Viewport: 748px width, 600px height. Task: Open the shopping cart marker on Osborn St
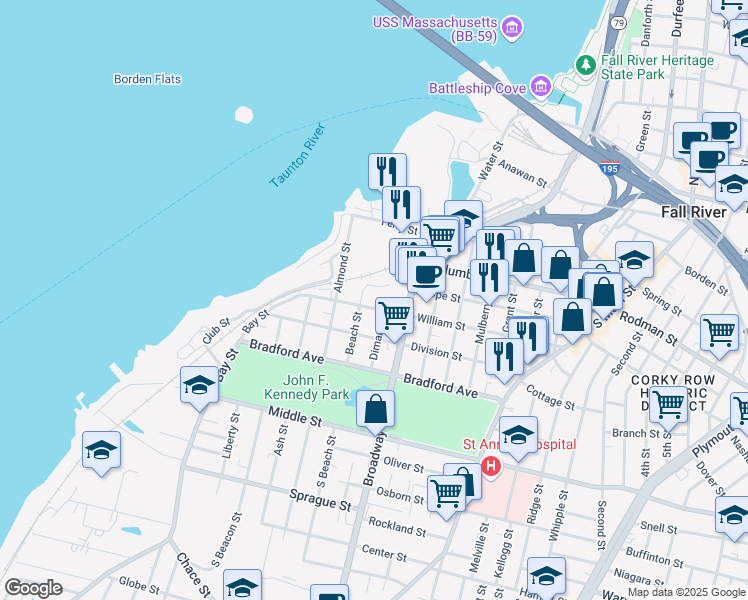[x=447, y=497]
